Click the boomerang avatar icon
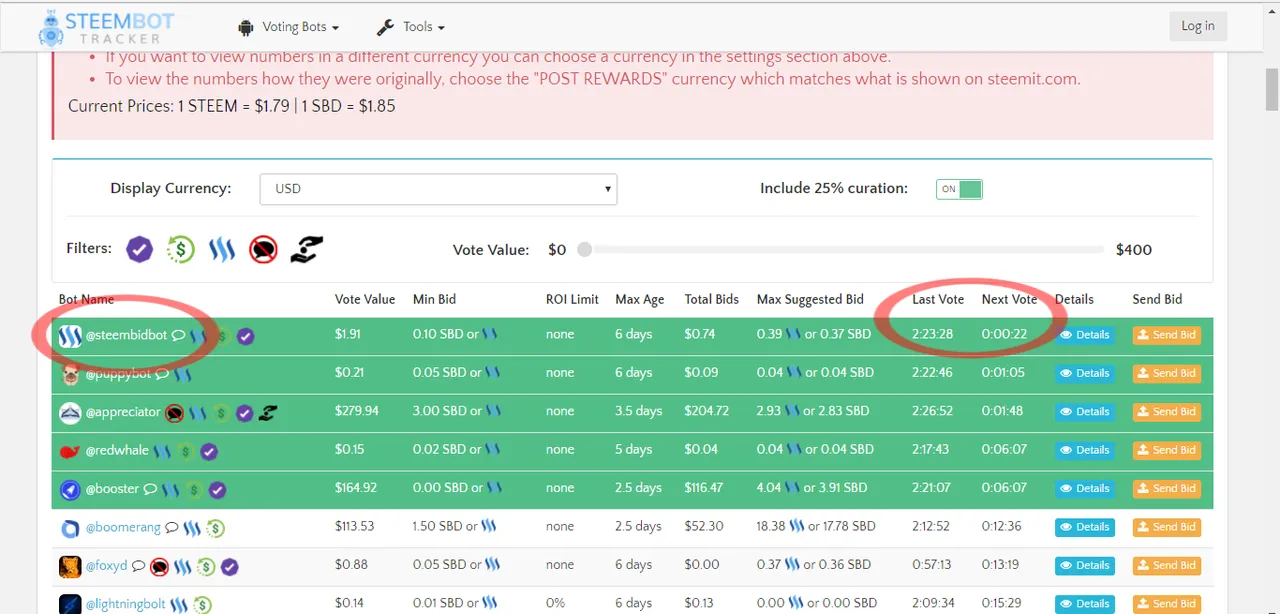The image size is (1280, 614). click(x=70, y=527)
